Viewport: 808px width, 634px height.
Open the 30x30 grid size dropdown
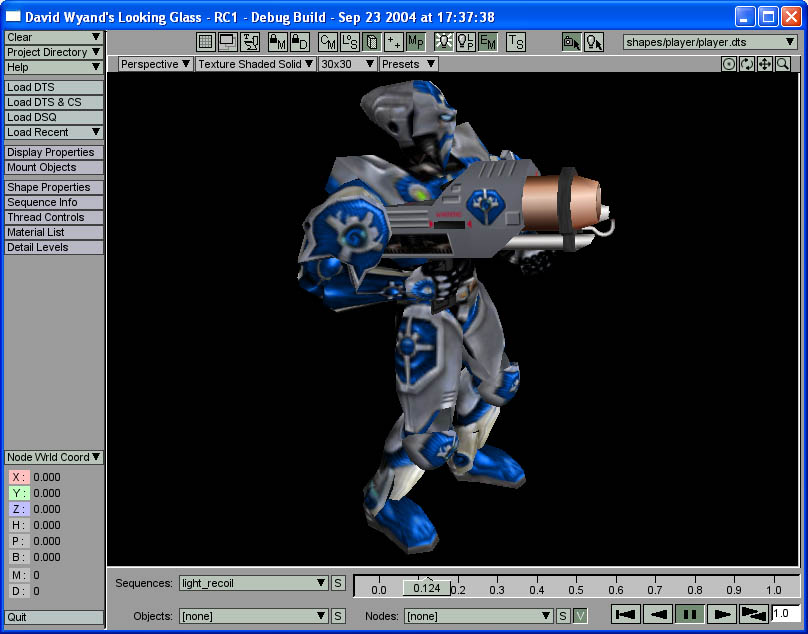point(347,64)
